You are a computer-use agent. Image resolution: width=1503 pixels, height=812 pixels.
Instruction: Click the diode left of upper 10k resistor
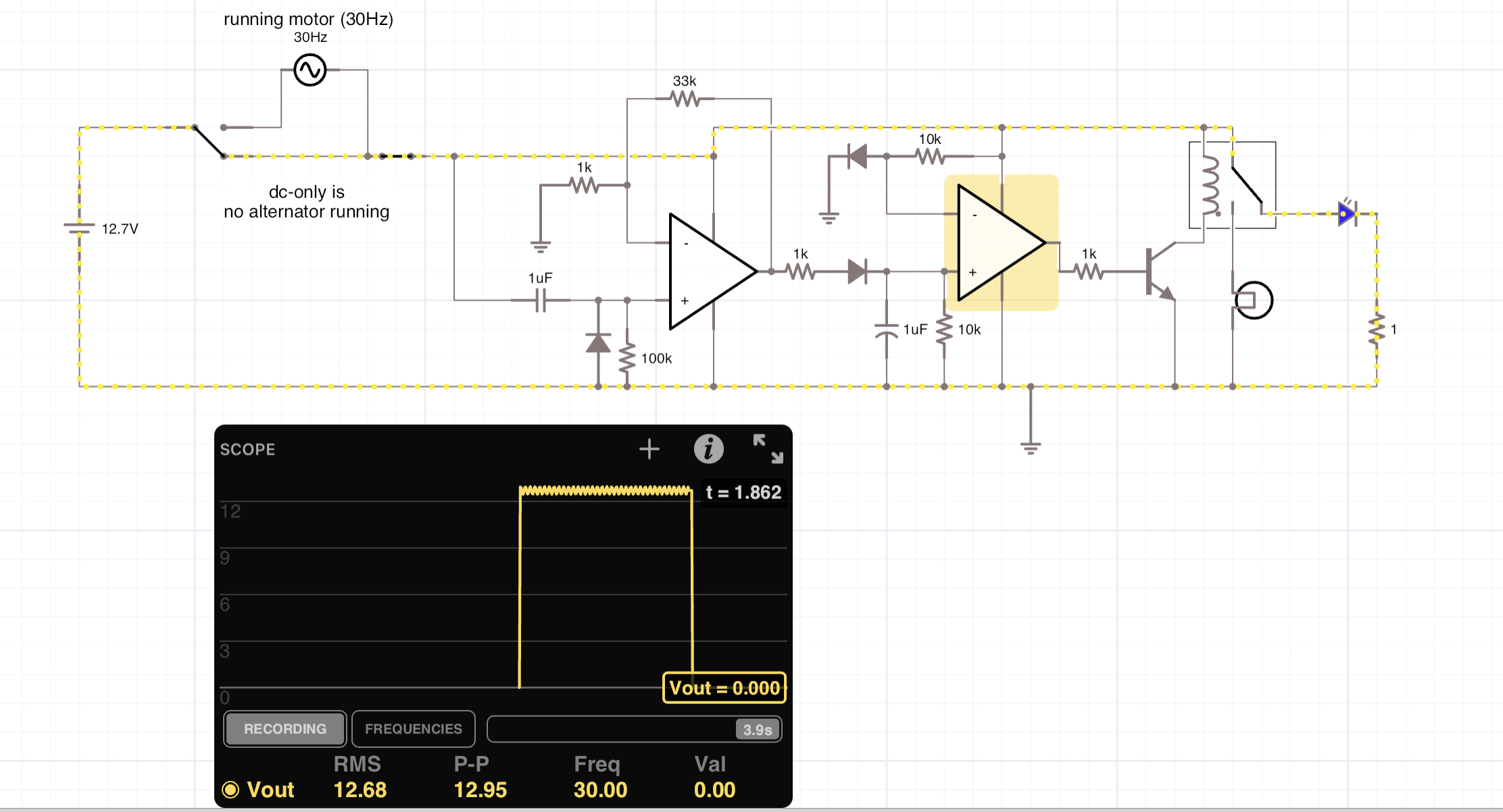pyautogui.click(x=858, y=156)
